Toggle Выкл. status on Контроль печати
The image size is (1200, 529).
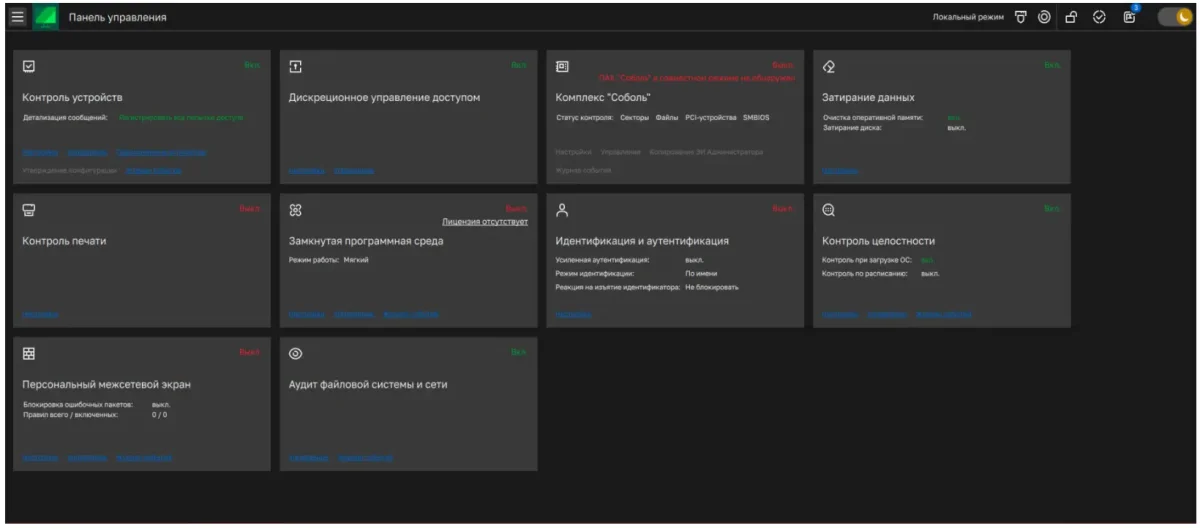[249, 208]
